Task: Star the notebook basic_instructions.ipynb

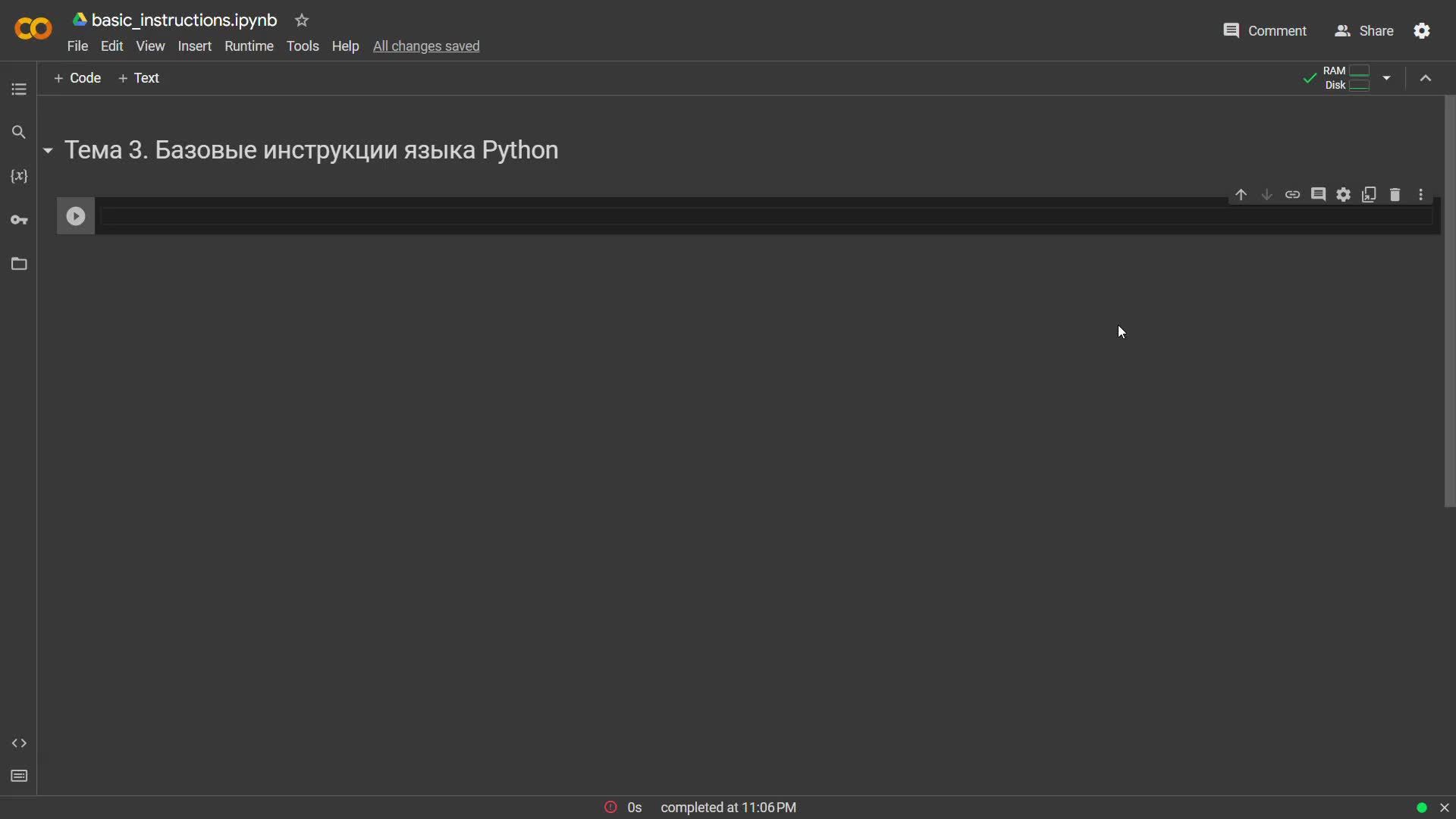Action: point(302,20)
